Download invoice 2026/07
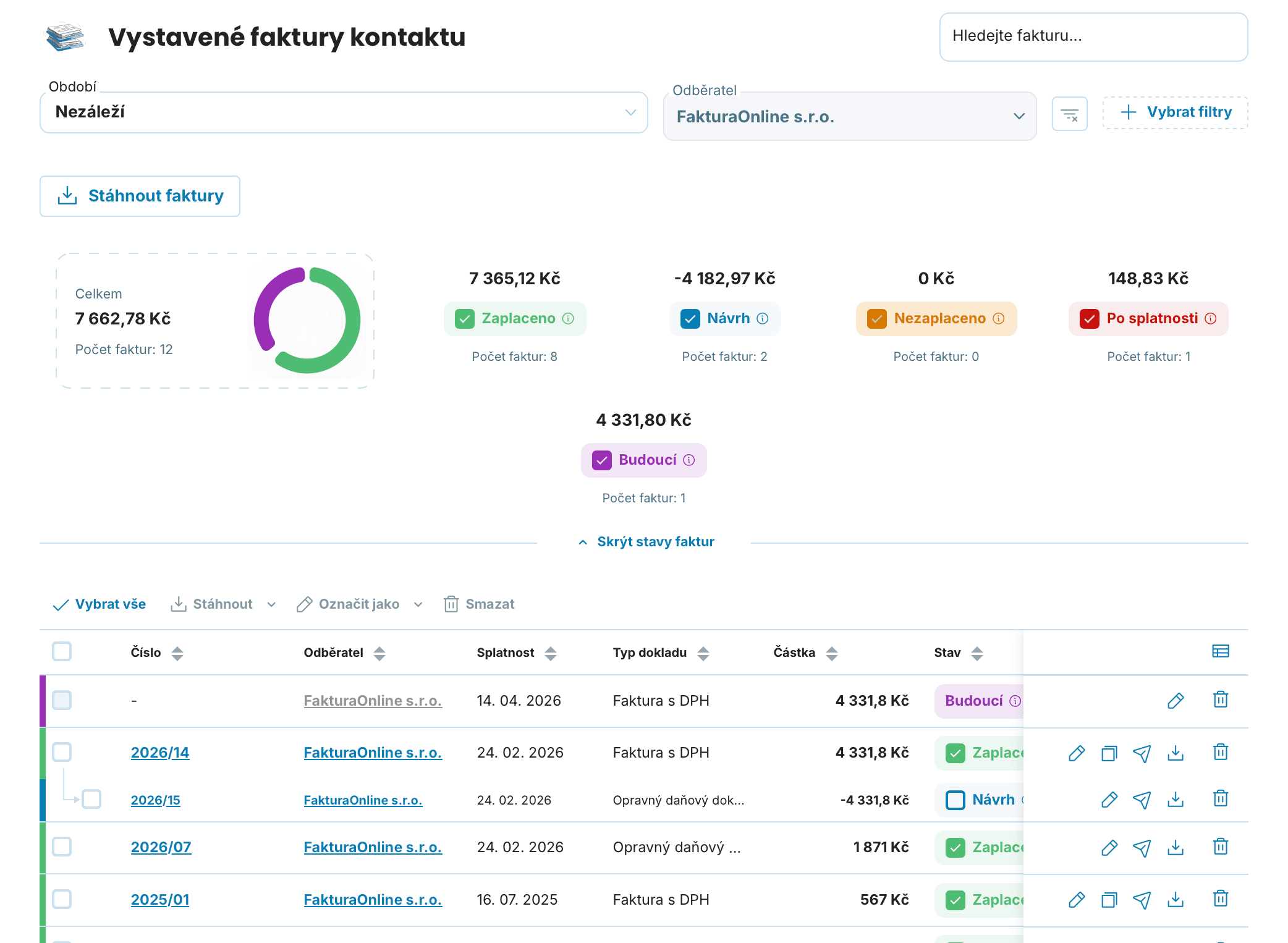 [1175, 847]
